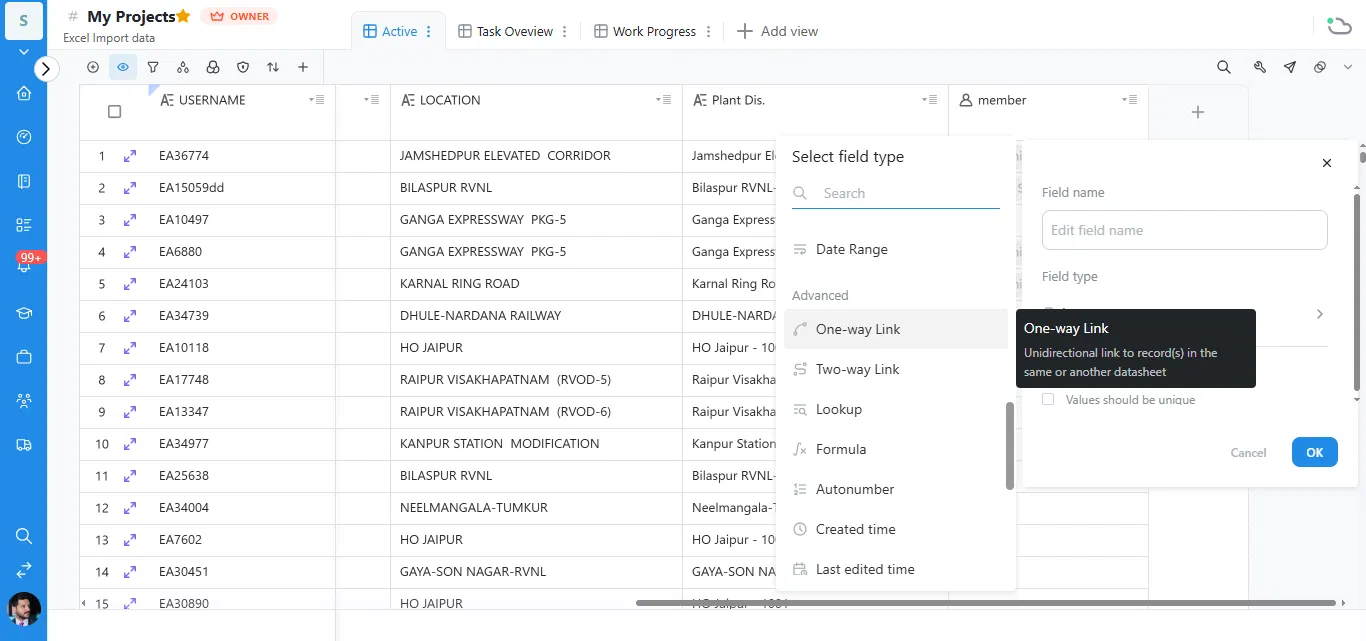
Task: Open the Work Progress view options dots
Action: [708, 31]
